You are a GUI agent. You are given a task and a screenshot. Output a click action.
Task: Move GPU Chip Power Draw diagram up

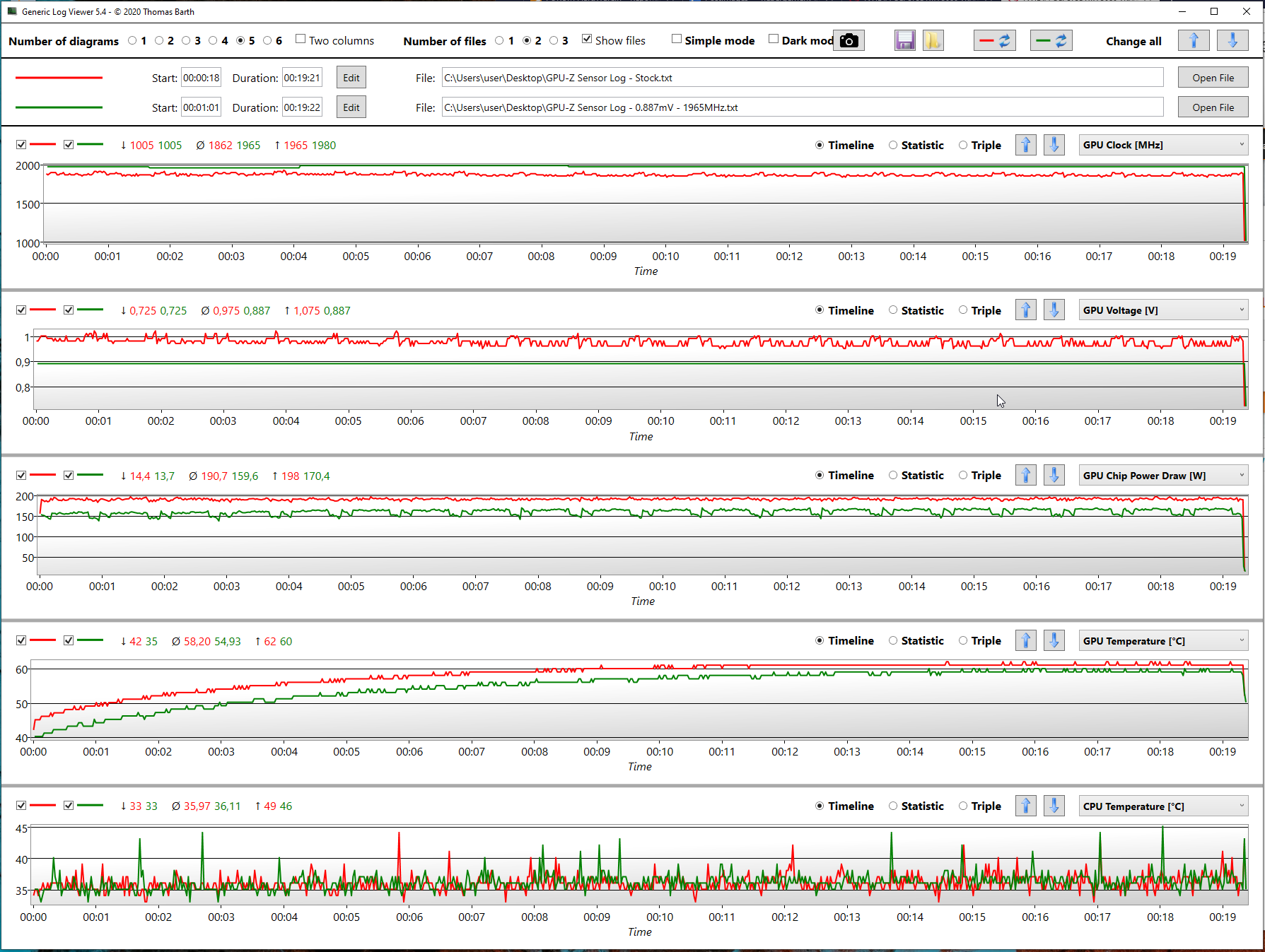tap(1026, 476)
